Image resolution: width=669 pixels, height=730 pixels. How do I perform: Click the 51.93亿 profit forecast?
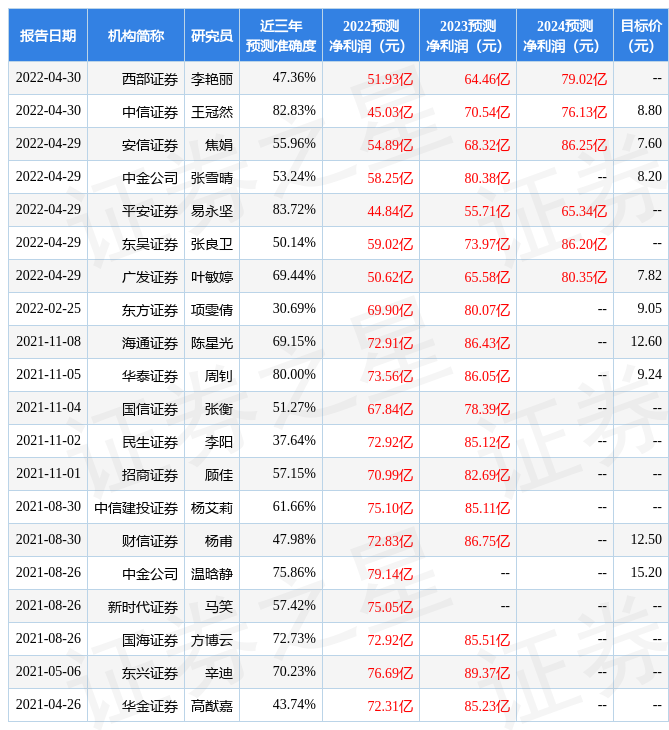(x=390, y=79)
